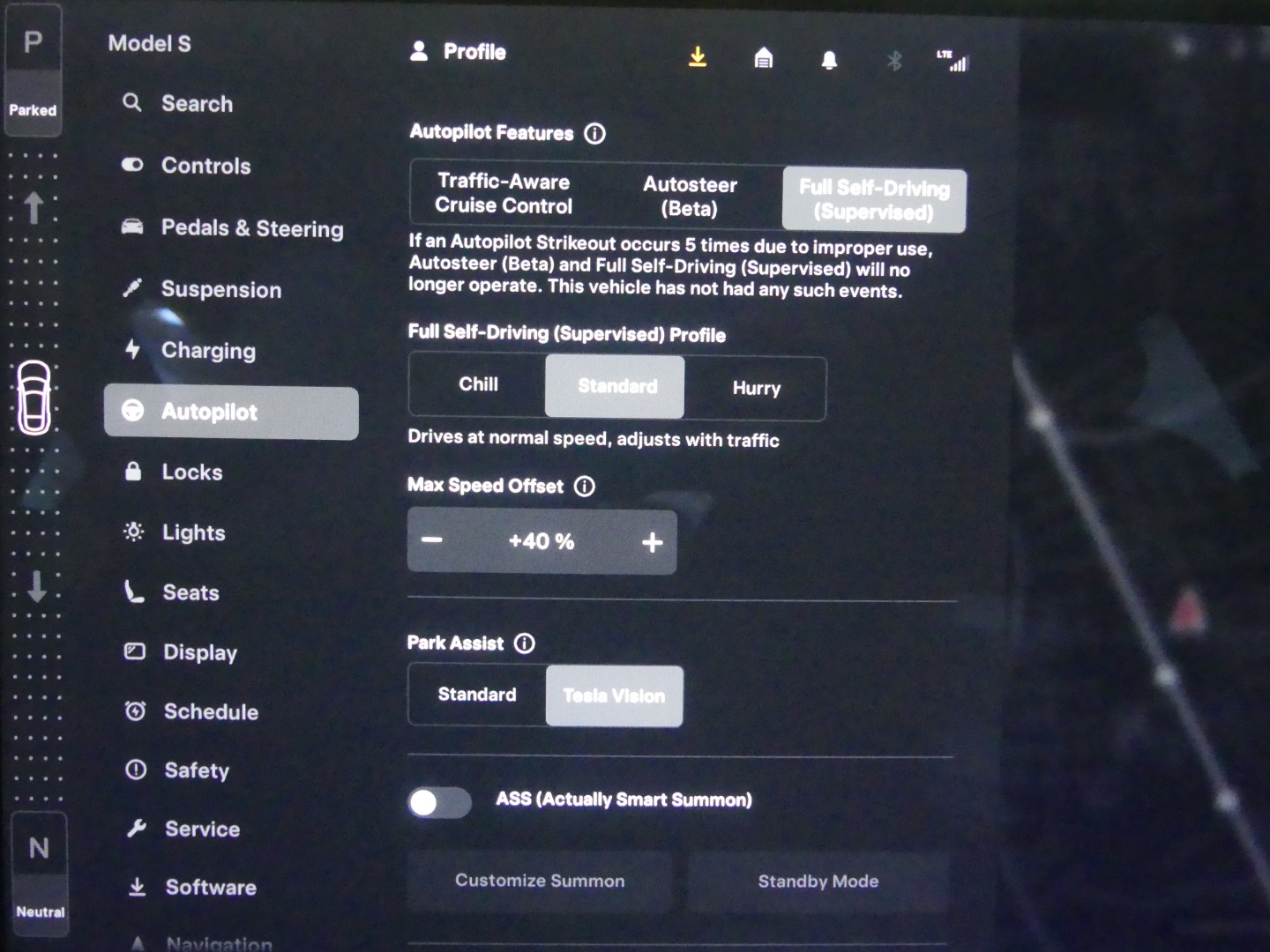Open the Charging settings
Viewport: 1270px width, 952px height.
[x=190, y=350]
